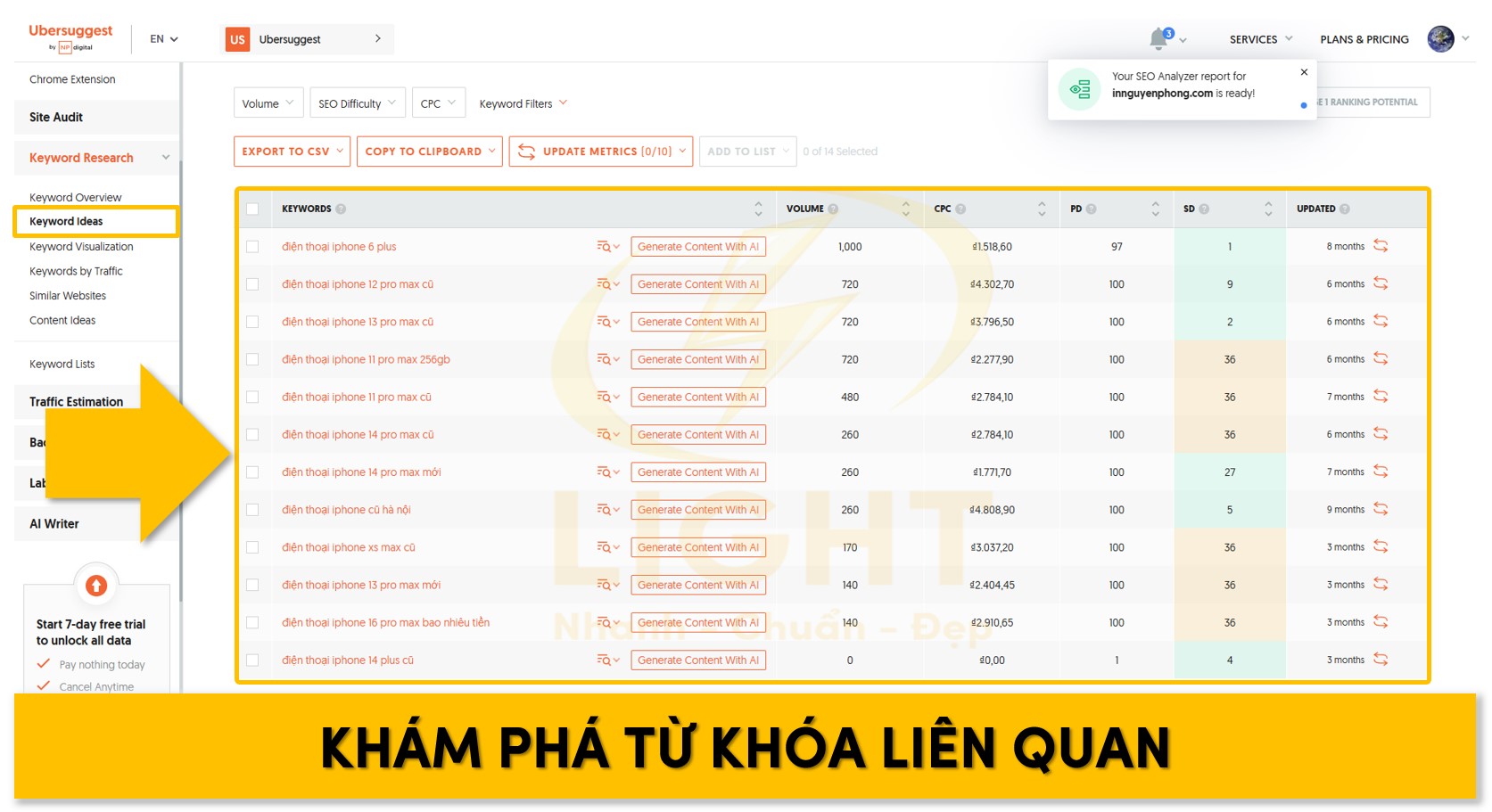Viewport: 1492px width, 812px height.
Task: Open Keyword Overview in sidebar
Action: pyautogui.click(x=76, y=197)
